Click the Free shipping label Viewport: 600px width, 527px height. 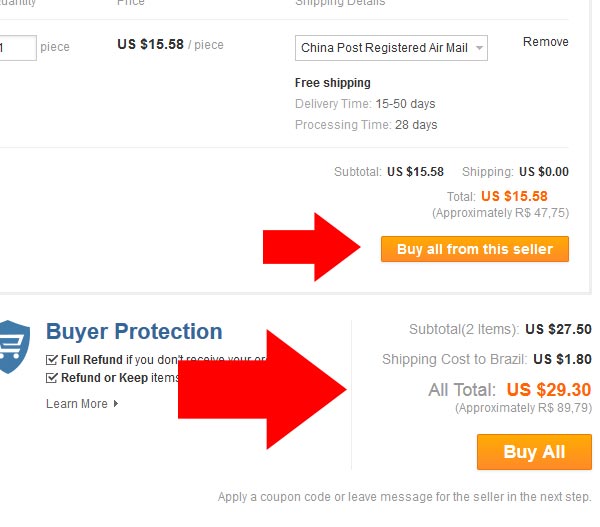coord(333,83)
